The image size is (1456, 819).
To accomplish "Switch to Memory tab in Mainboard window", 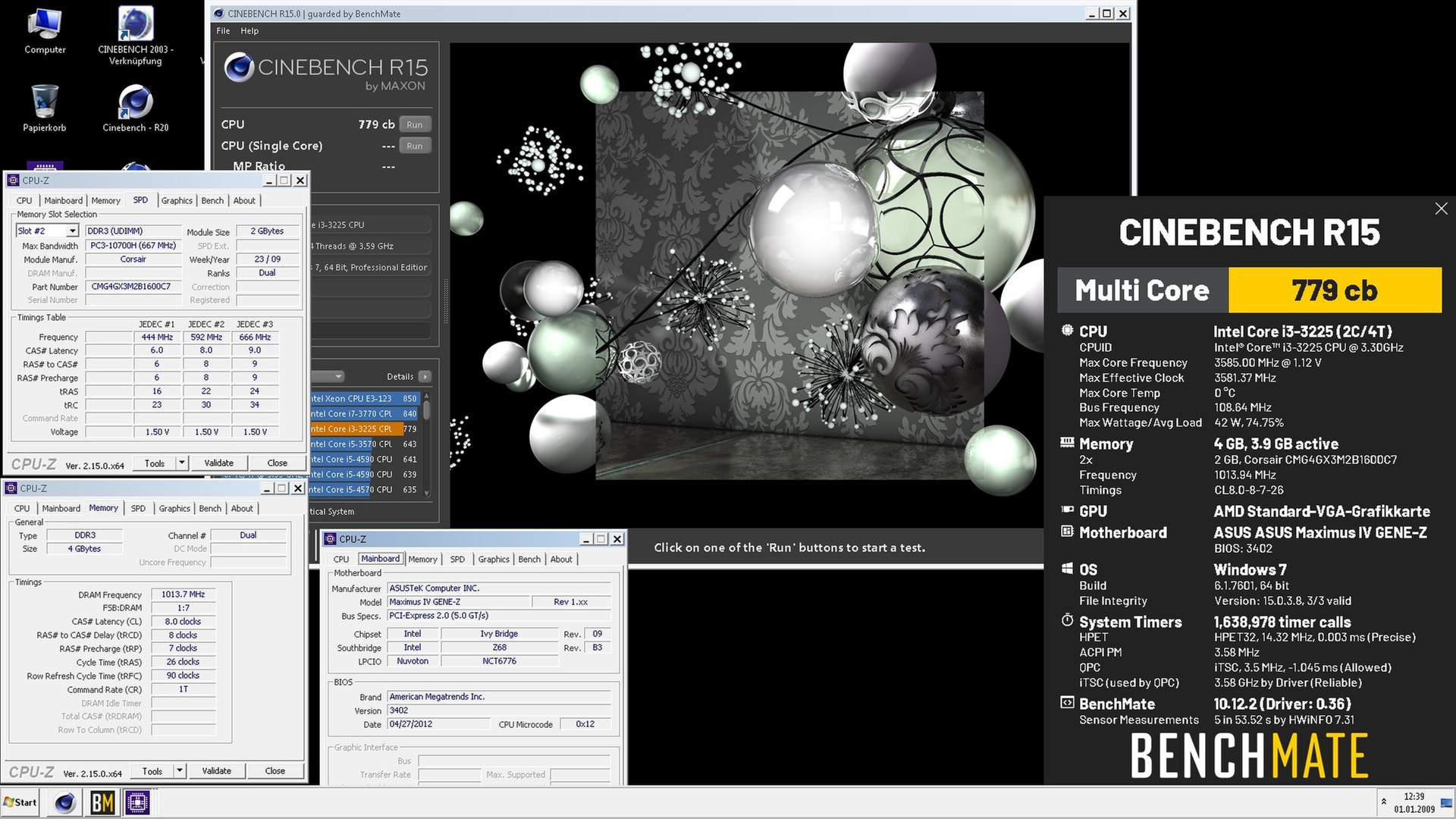I will [x=422, y=559].
